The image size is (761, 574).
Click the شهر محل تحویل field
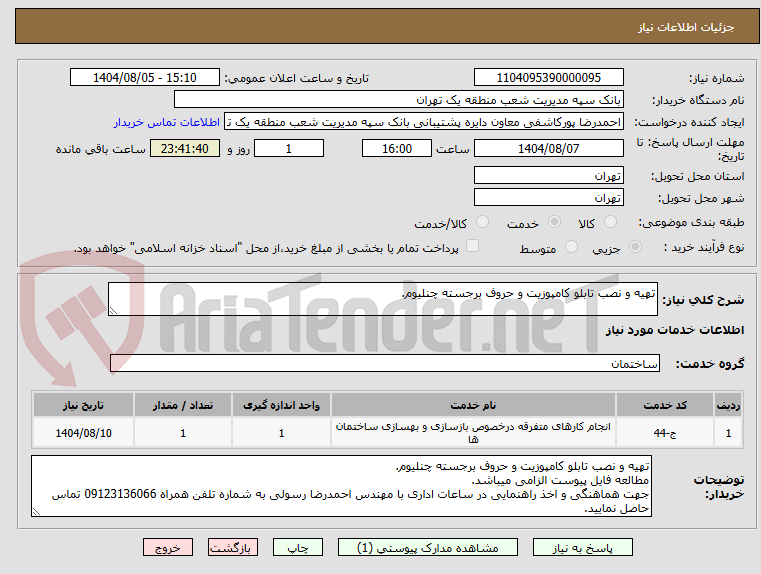[x=548, y=198]
